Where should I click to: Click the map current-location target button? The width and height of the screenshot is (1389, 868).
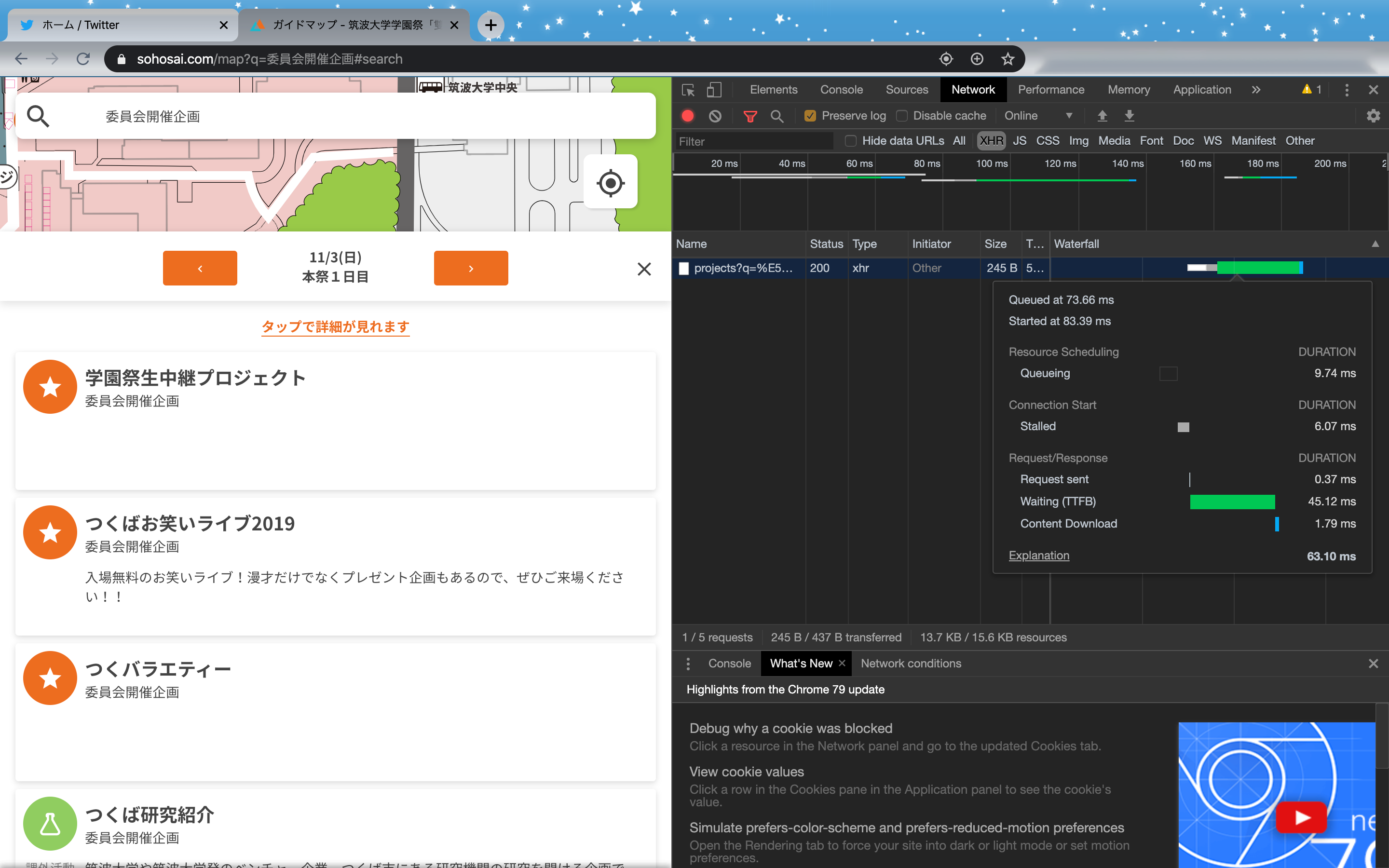(x=610, y=183)
